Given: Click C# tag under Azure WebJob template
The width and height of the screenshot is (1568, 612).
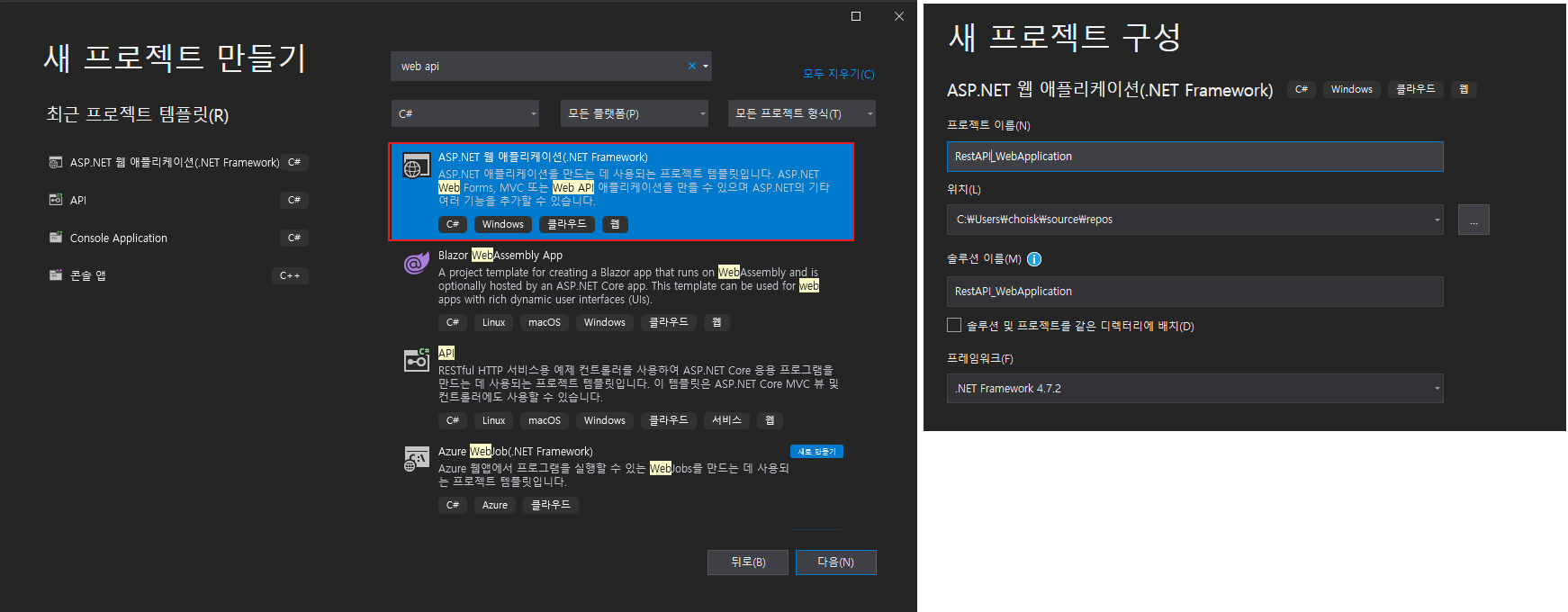Looking at the screenshot, I should (453, 505).
